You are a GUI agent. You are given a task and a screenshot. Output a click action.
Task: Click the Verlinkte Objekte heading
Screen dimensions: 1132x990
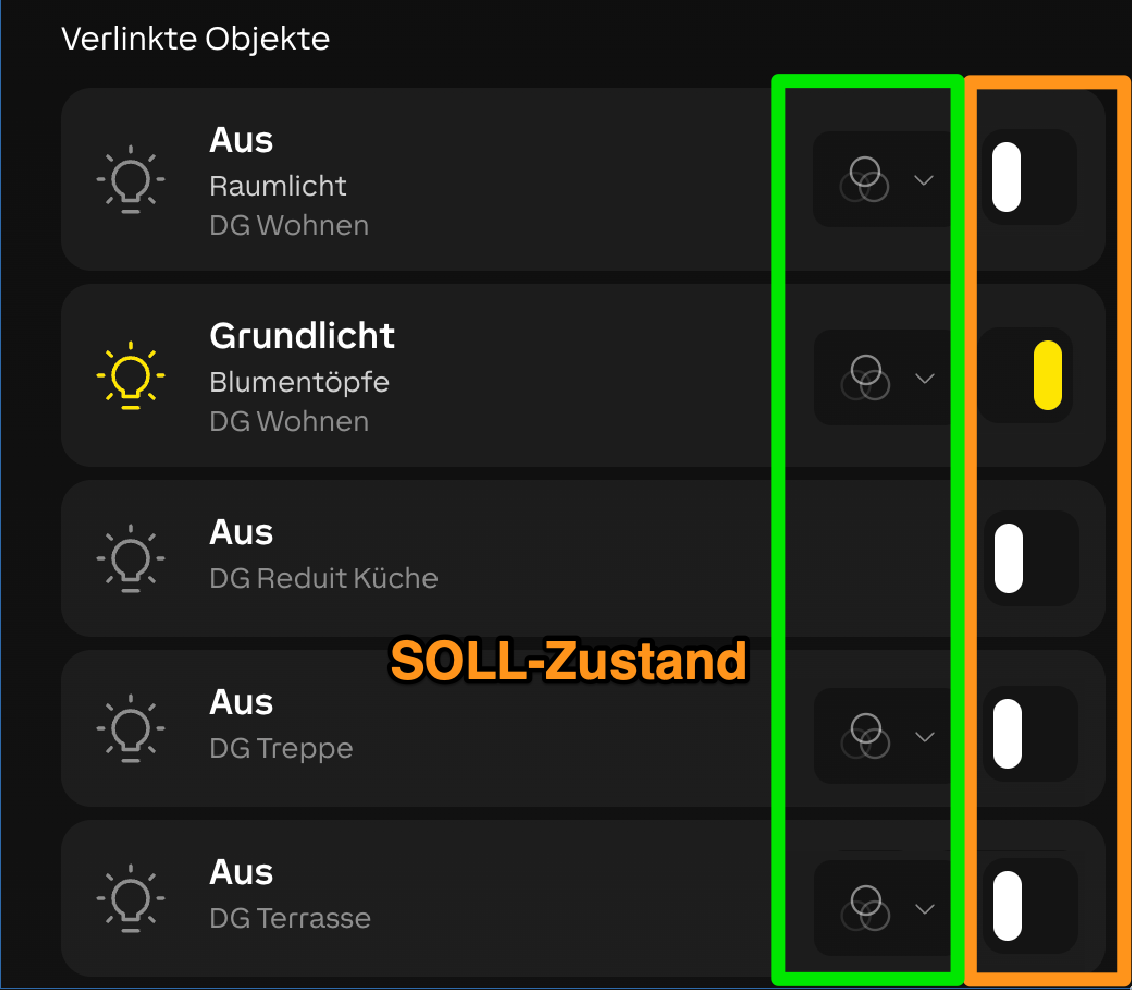coord(196,38)
